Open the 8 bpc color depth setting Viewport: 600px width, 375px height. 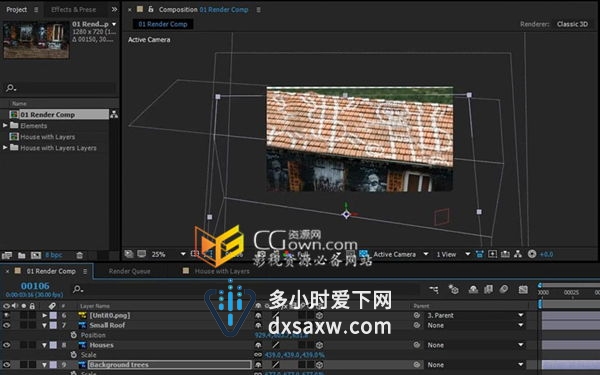click(54, 255)
